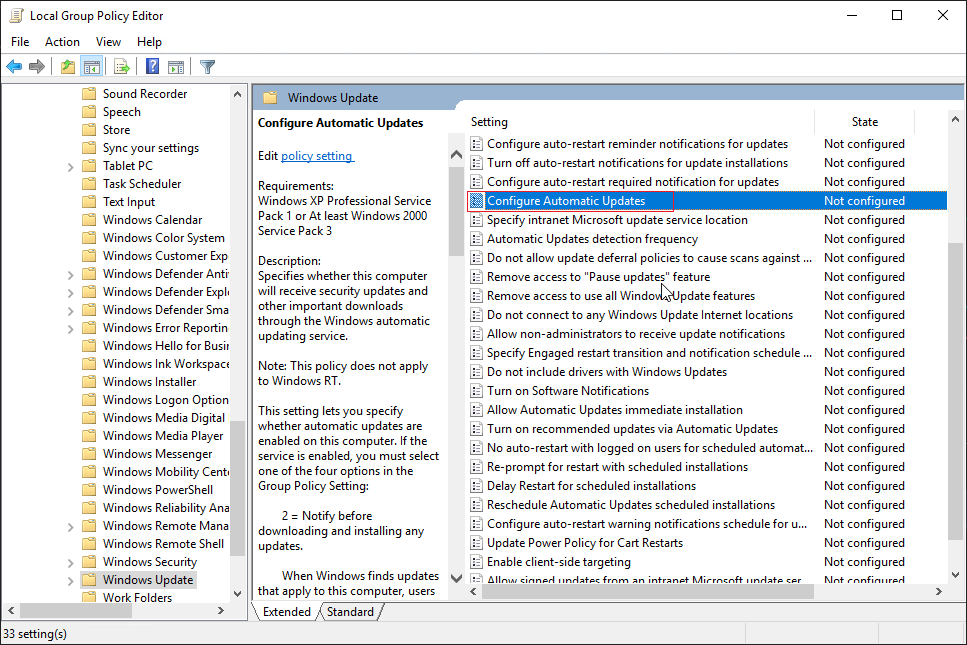Expand the Windows Defender Anti tree node
The height and width of the screenshot is (645, 967).
pyautogui.click(x=70, y=274)
